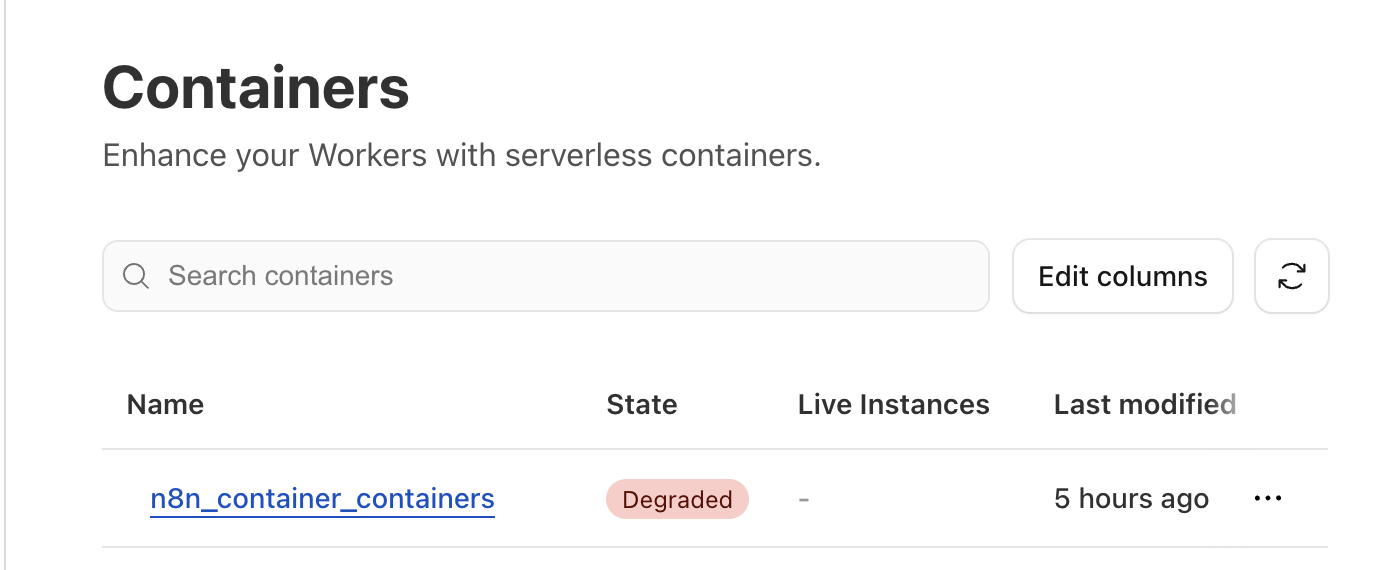Image resolution: width=1386 pixels, height=570 pixels.
Task: Sort by the Name column header
Action: tap(165, 404)
